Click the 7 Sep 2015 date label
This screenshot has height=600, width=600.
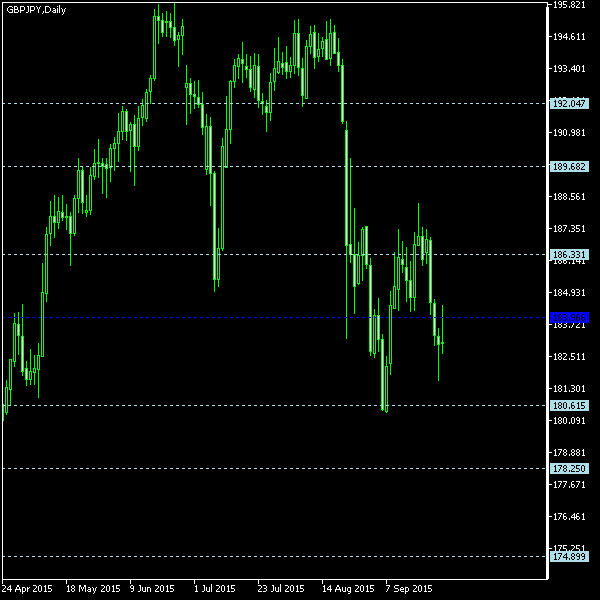click(409, 589)
